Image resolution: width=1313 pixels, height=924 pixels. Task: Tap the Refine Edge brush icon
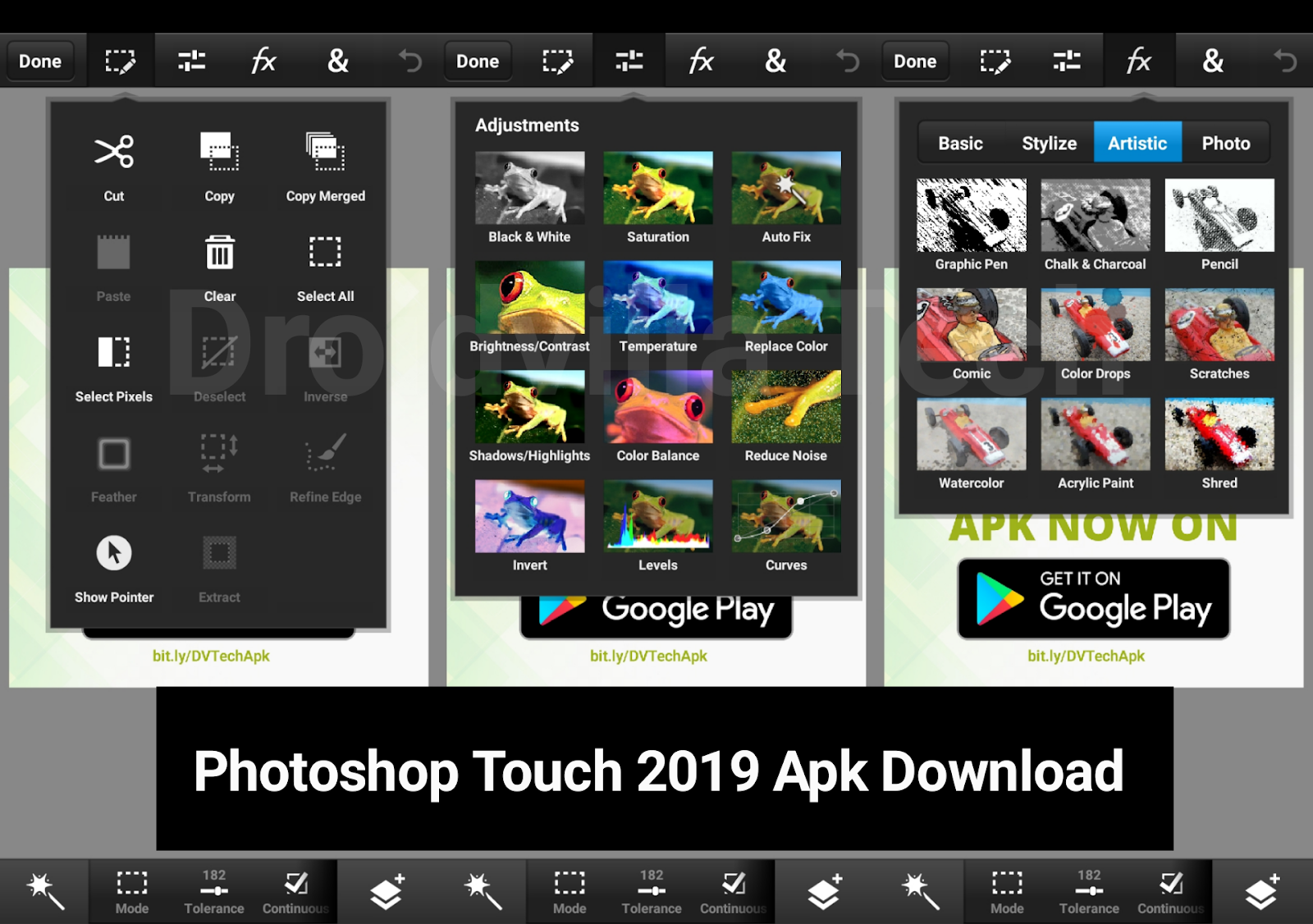point(325,452)
